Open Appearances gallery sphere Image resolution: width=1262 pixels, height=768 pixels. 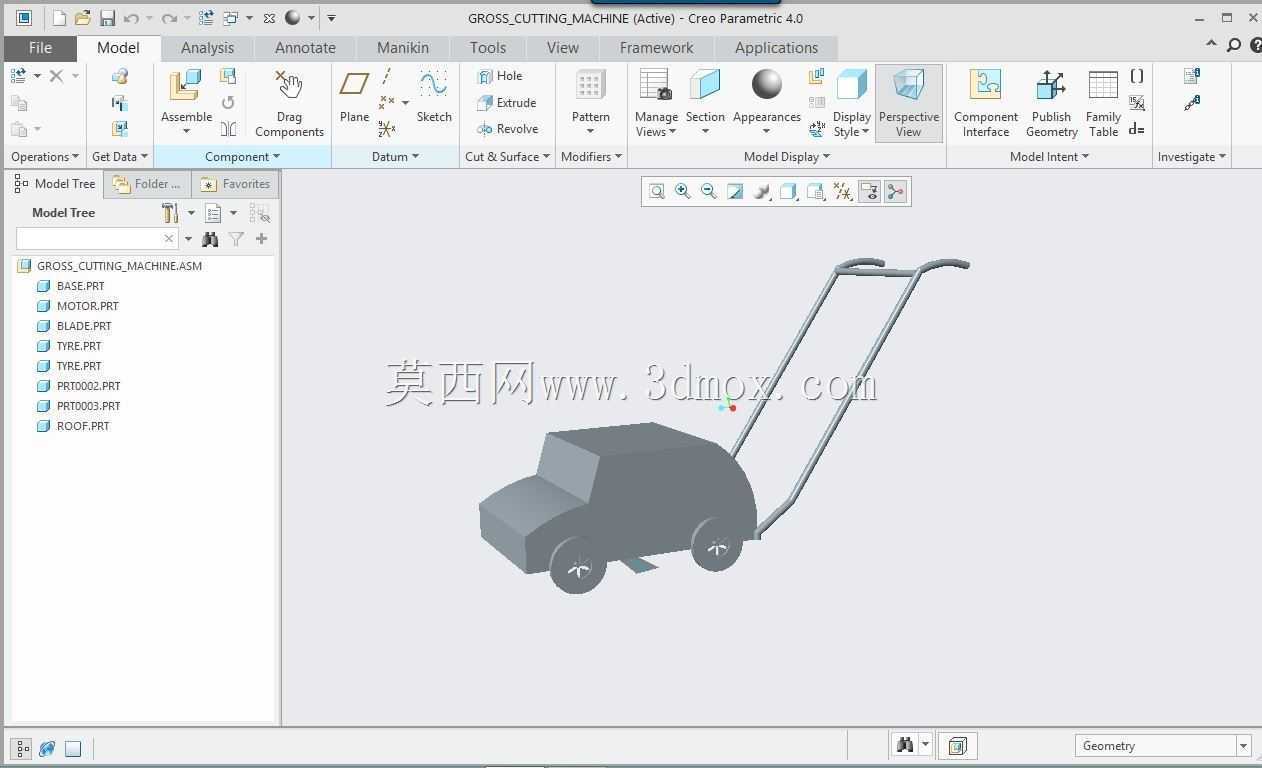click(767, 85)
